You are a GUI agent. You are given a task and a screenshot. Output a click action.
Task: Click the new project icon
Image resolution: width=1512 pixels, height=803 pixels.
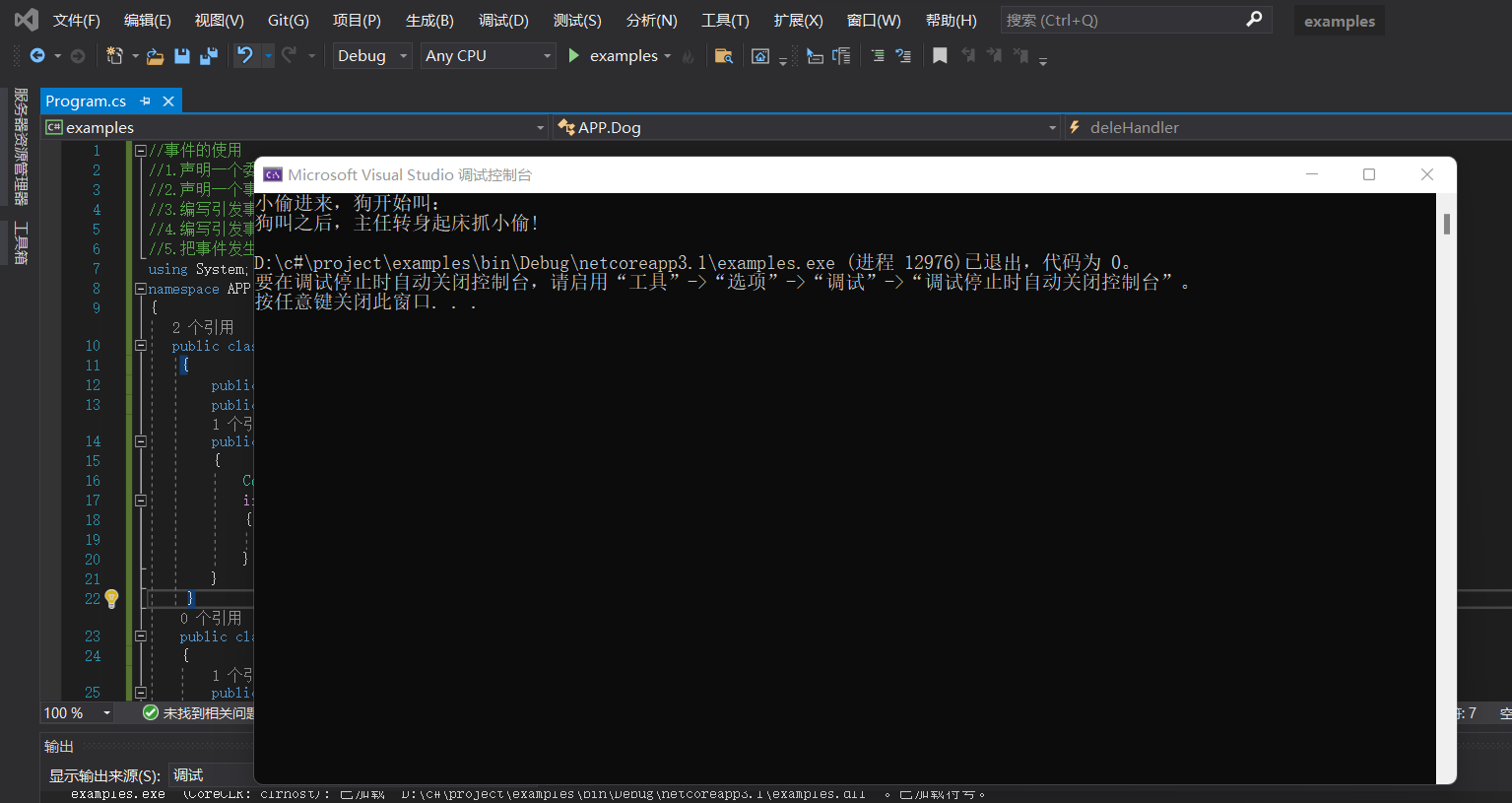click(x=114, y=56)
